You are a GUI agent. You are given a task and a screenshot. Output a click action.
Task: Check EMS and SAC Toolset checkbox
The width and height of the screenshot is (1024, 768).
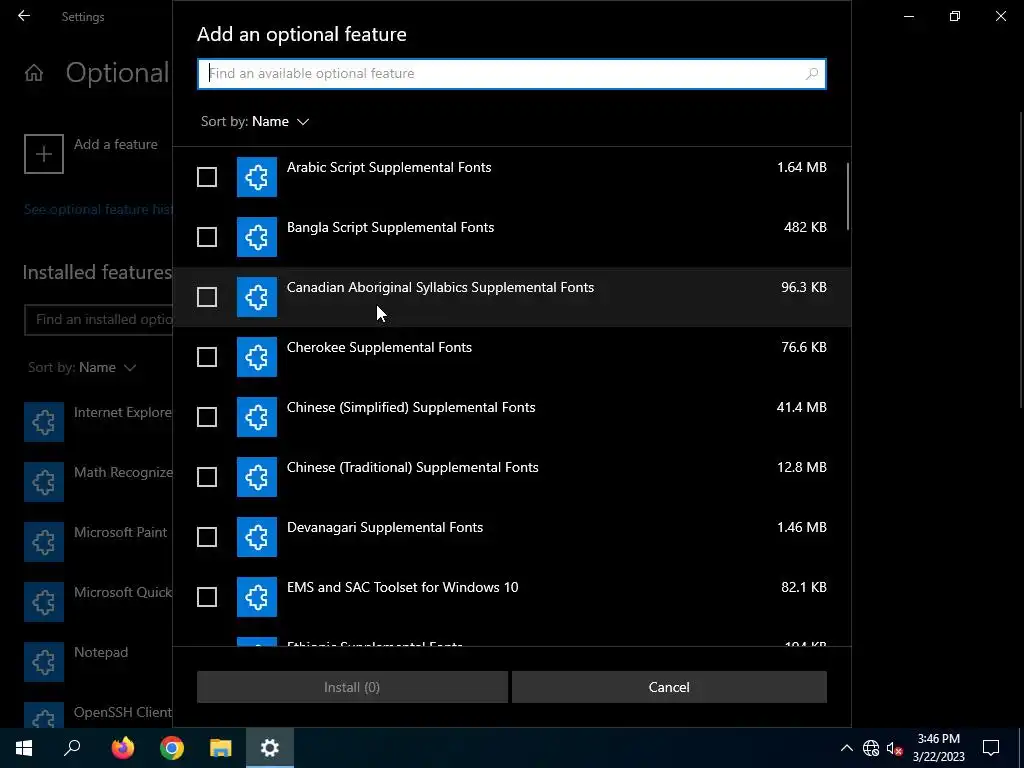click(x=207, y=597)
